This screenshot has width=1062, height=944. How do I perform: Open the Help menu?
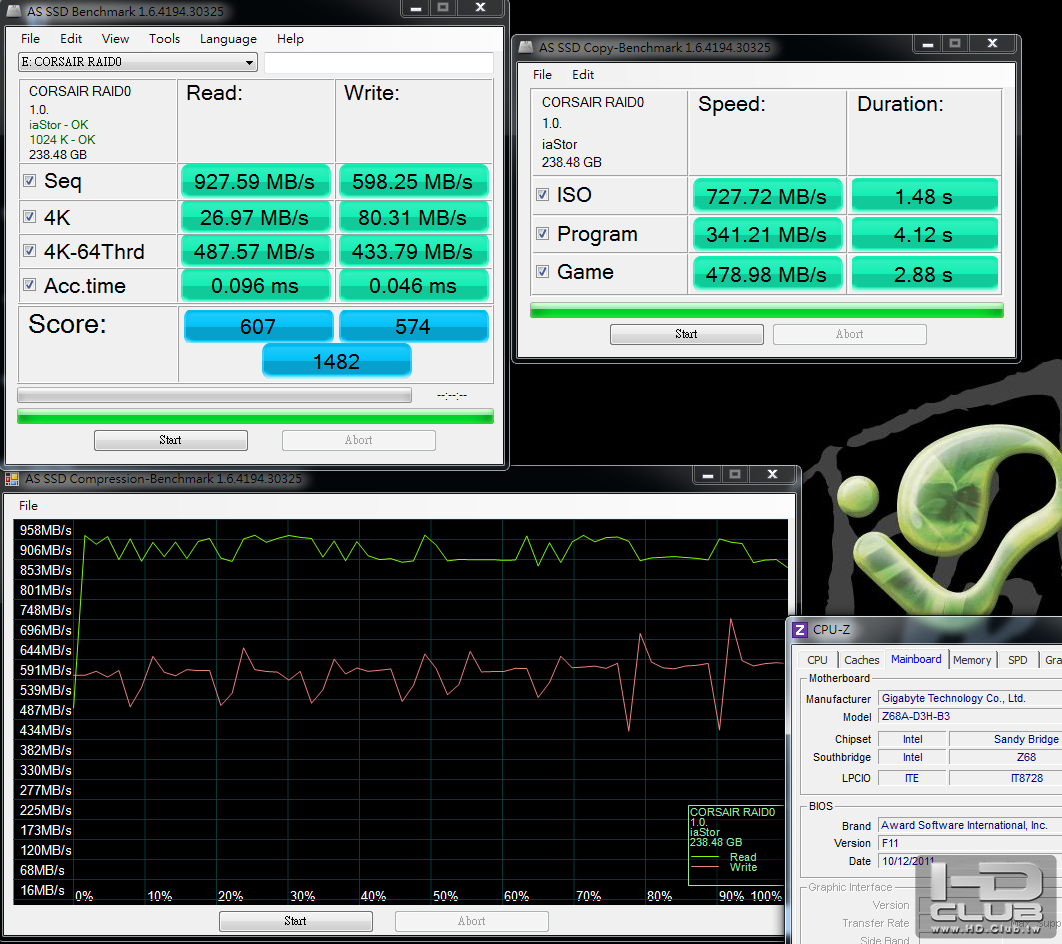(x=290, y=39)
